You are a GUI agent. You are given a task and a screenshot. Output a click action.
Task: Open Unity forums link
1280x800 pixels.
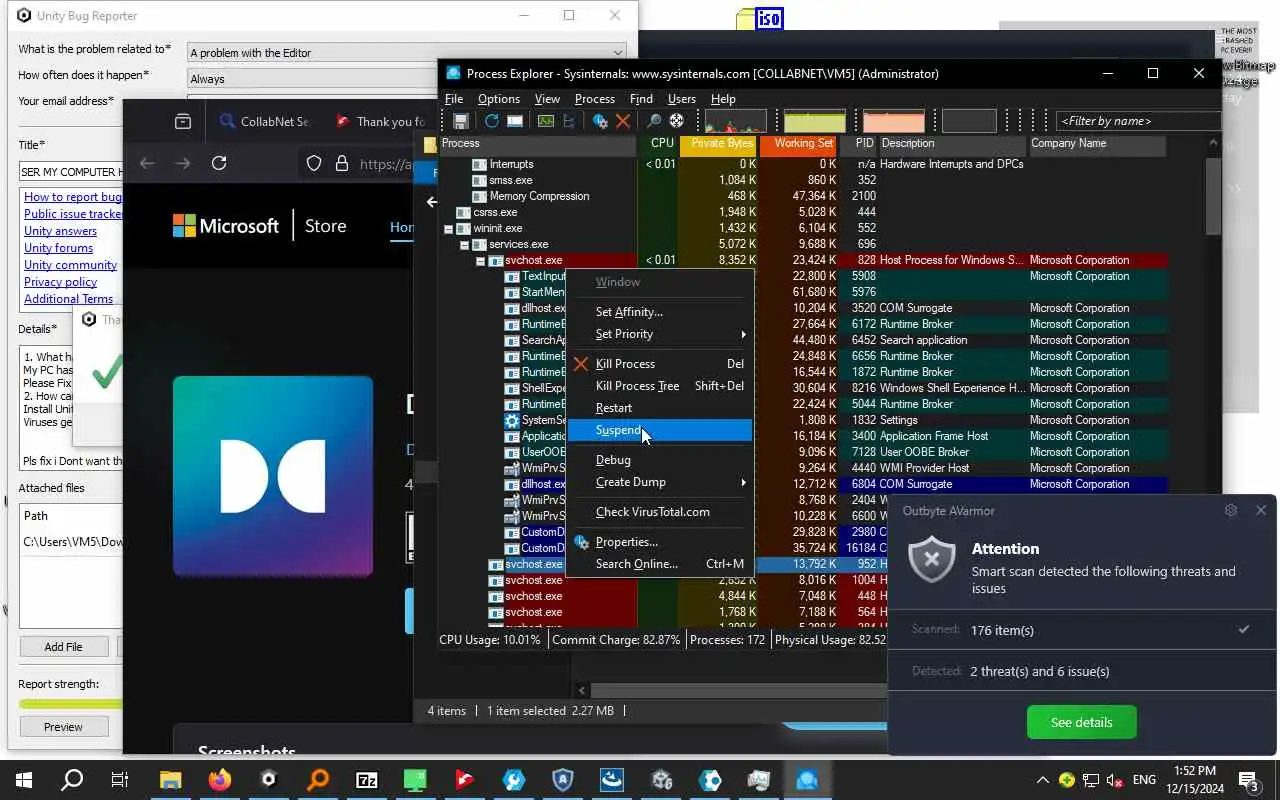tap(58, 248)
